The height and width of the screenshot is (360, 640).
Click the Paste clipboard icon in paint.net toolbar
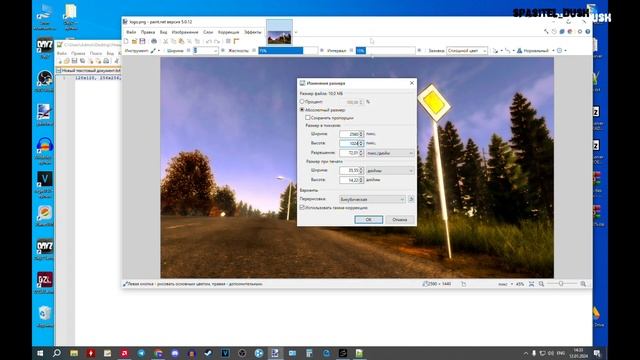(x=181, y=41)
